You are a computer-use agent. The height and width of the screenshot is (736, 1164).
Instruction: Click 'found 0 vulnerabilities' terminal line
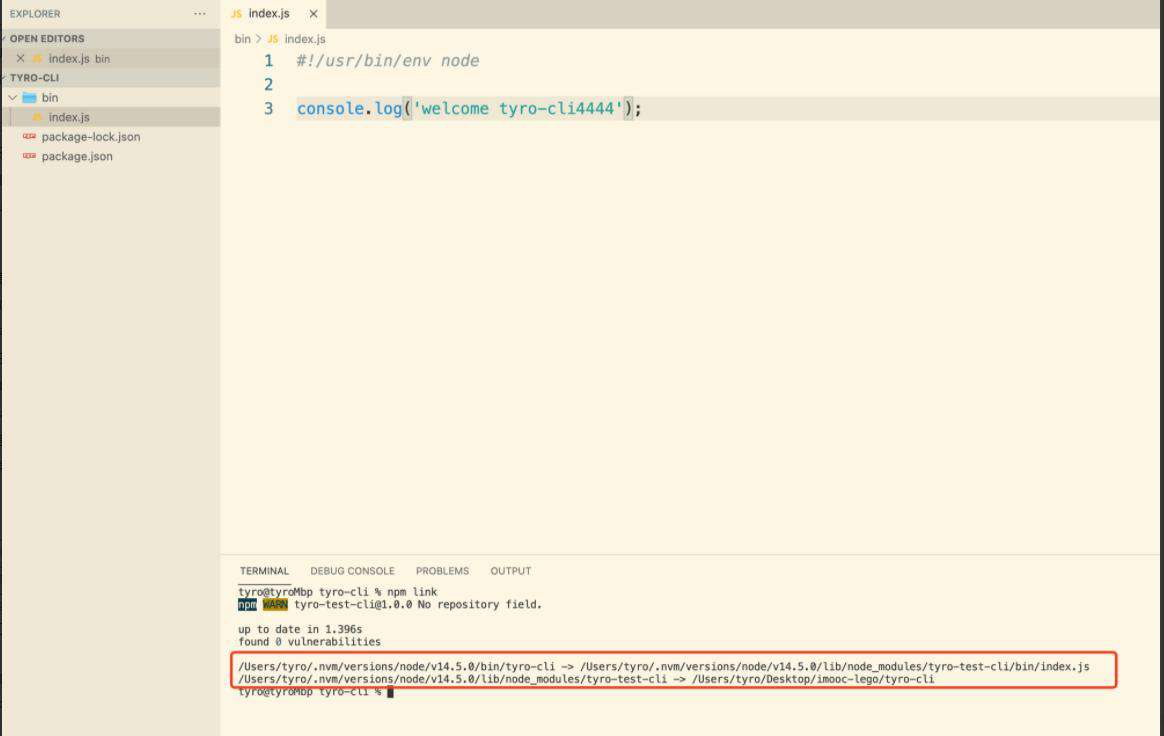(310, 642)
